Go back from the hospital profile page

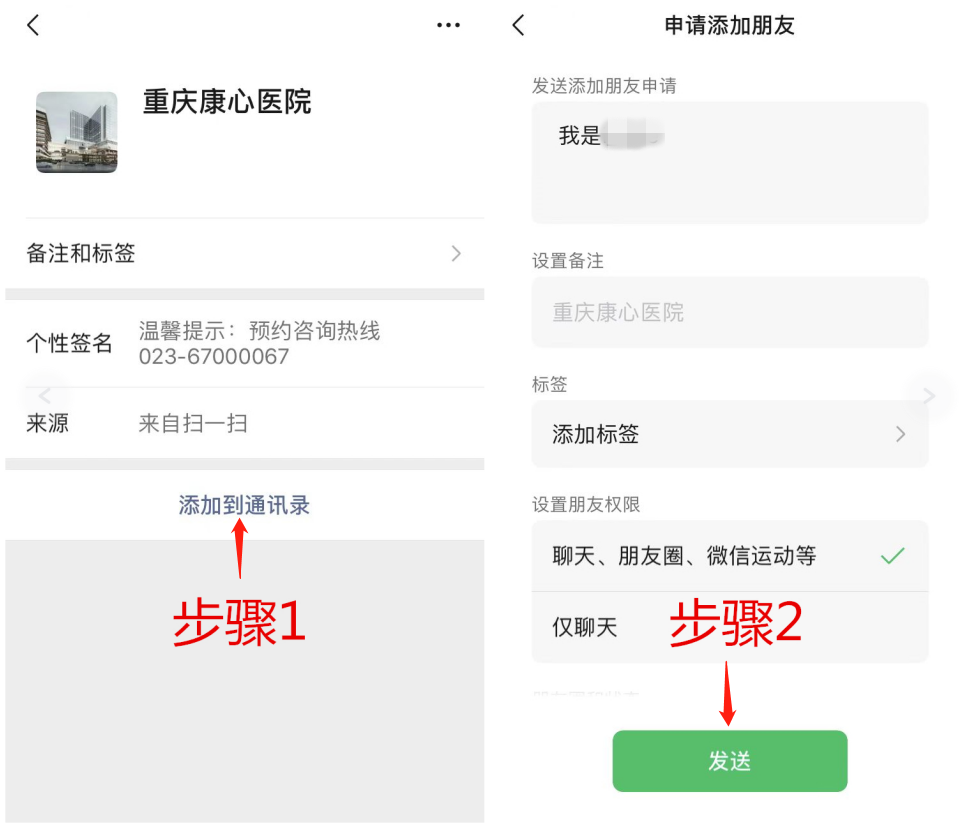[x=34, y=25]
